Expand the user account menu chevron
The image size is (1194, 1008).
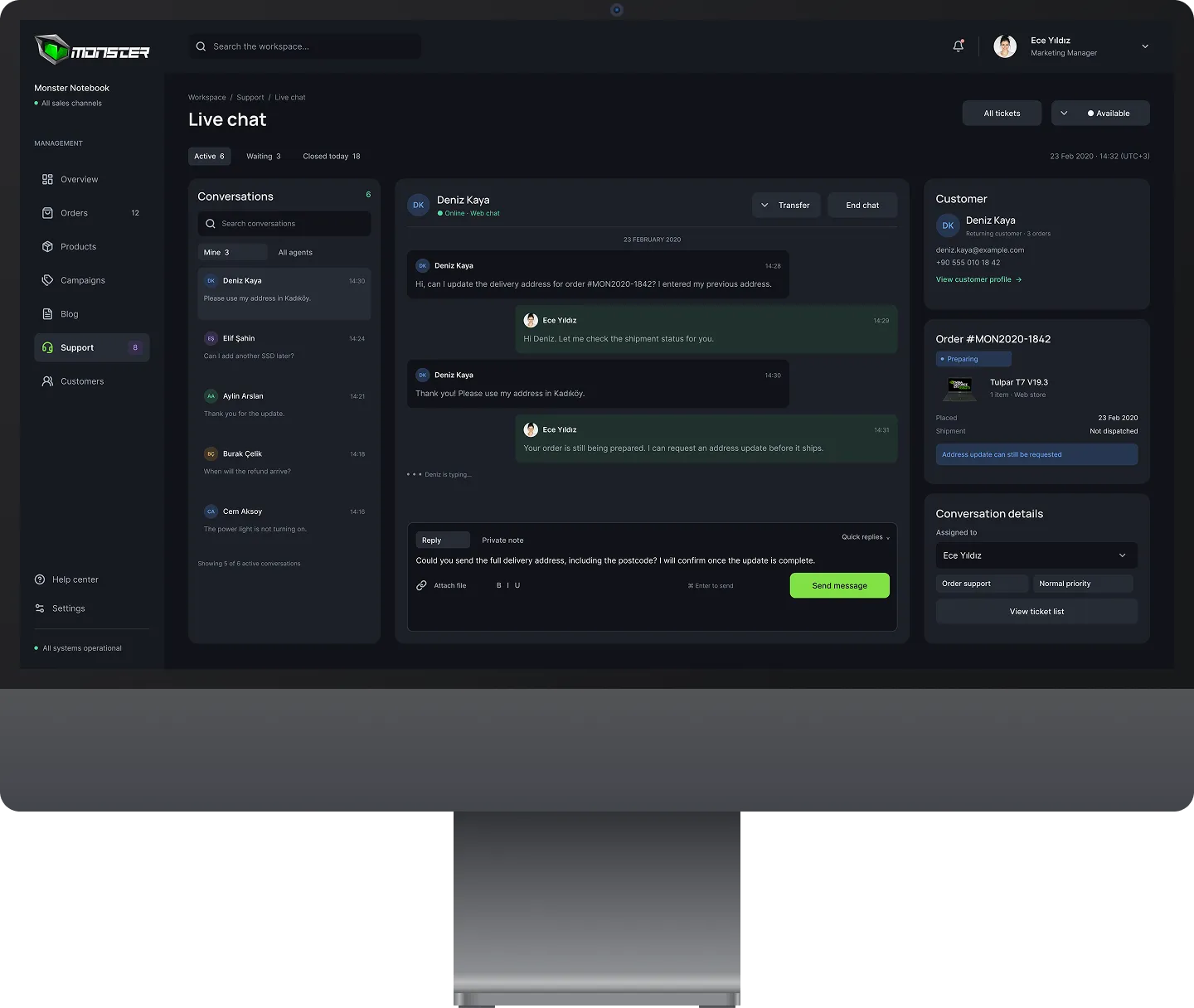[x=1145, y=46]
